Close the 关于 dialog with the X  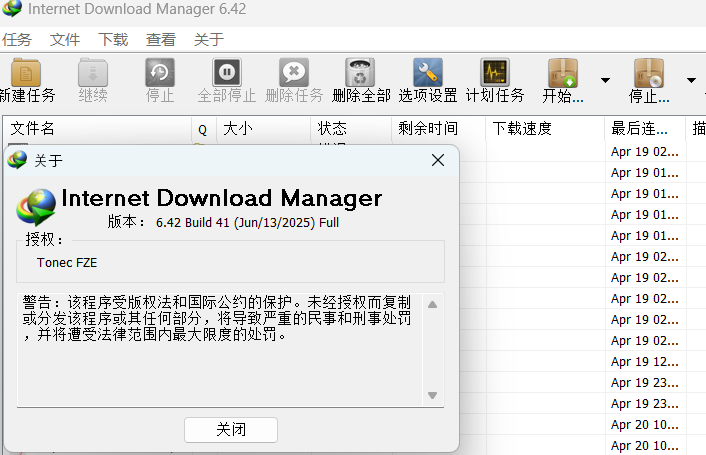point(438,160)
